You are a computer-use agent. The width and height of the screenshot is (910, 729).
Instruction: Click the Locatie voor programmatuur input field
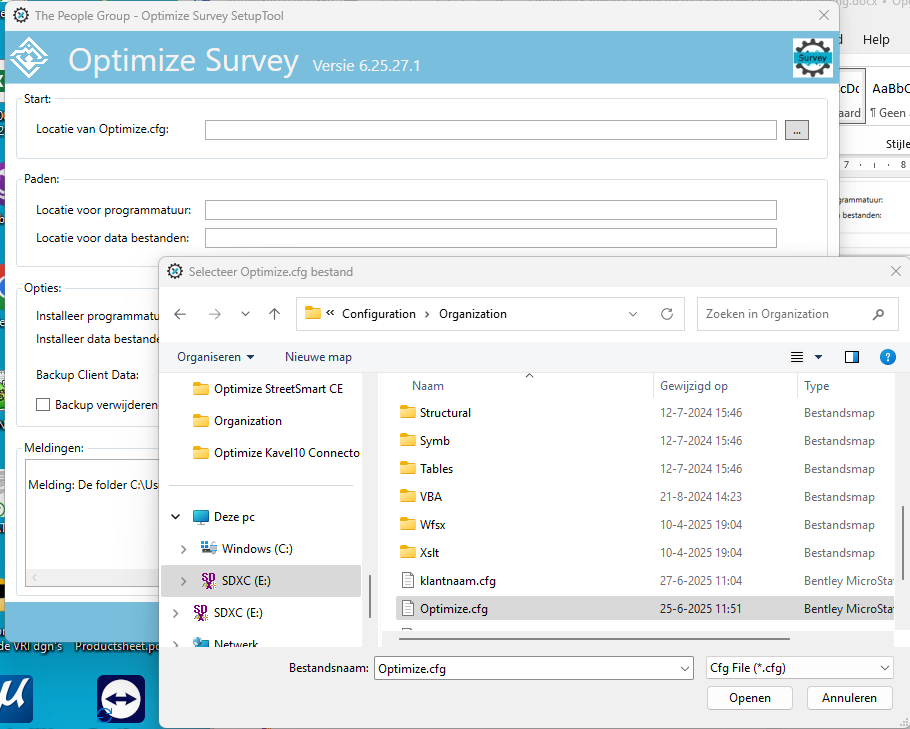(x=490, y=210)
